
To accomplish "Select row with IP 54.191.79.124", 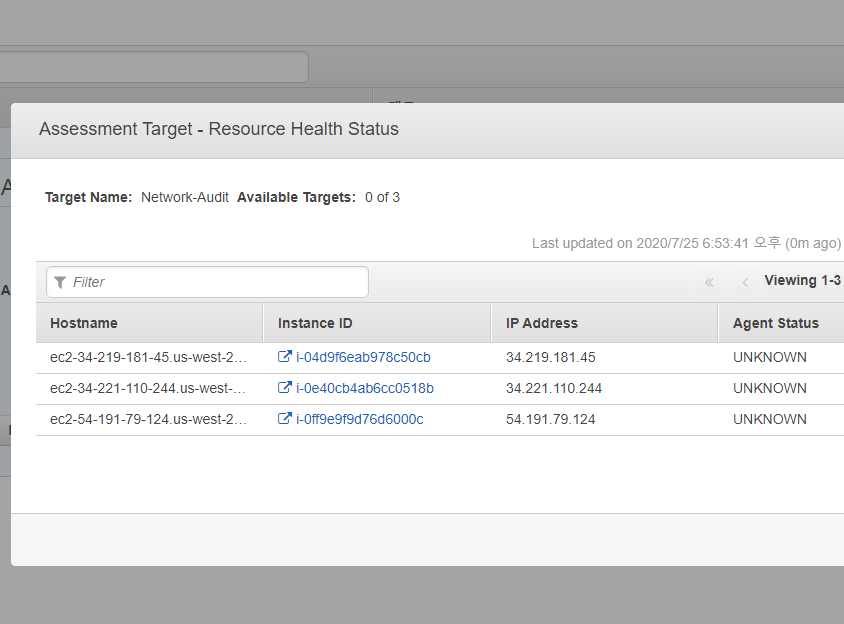I will (440, 419).
